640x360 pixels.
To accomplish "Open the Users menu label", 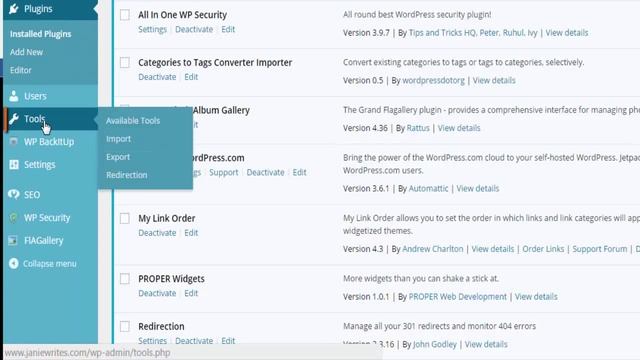I will pos(35,96).
